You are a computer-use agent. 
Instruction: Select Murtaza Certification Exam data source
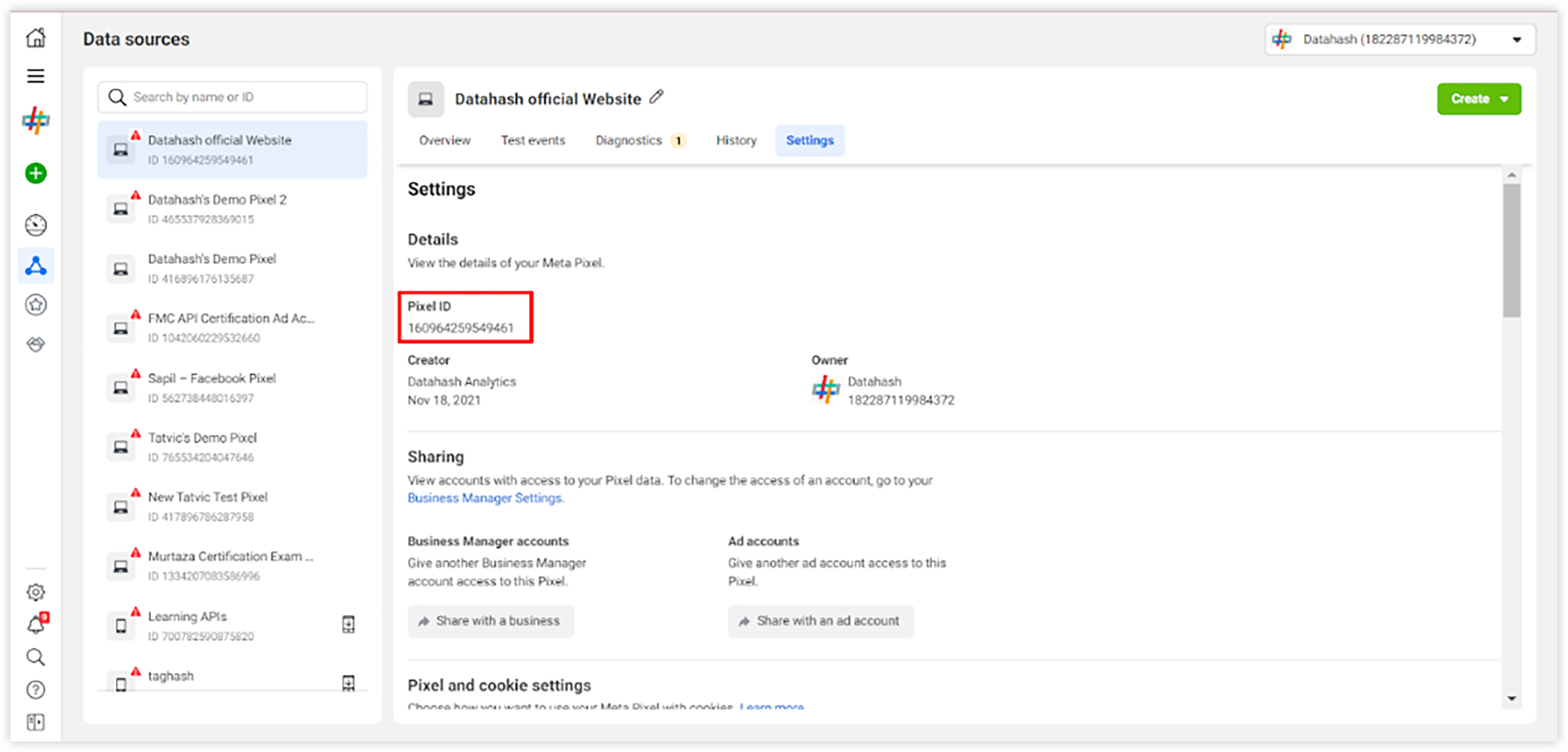tap(233, 566)
